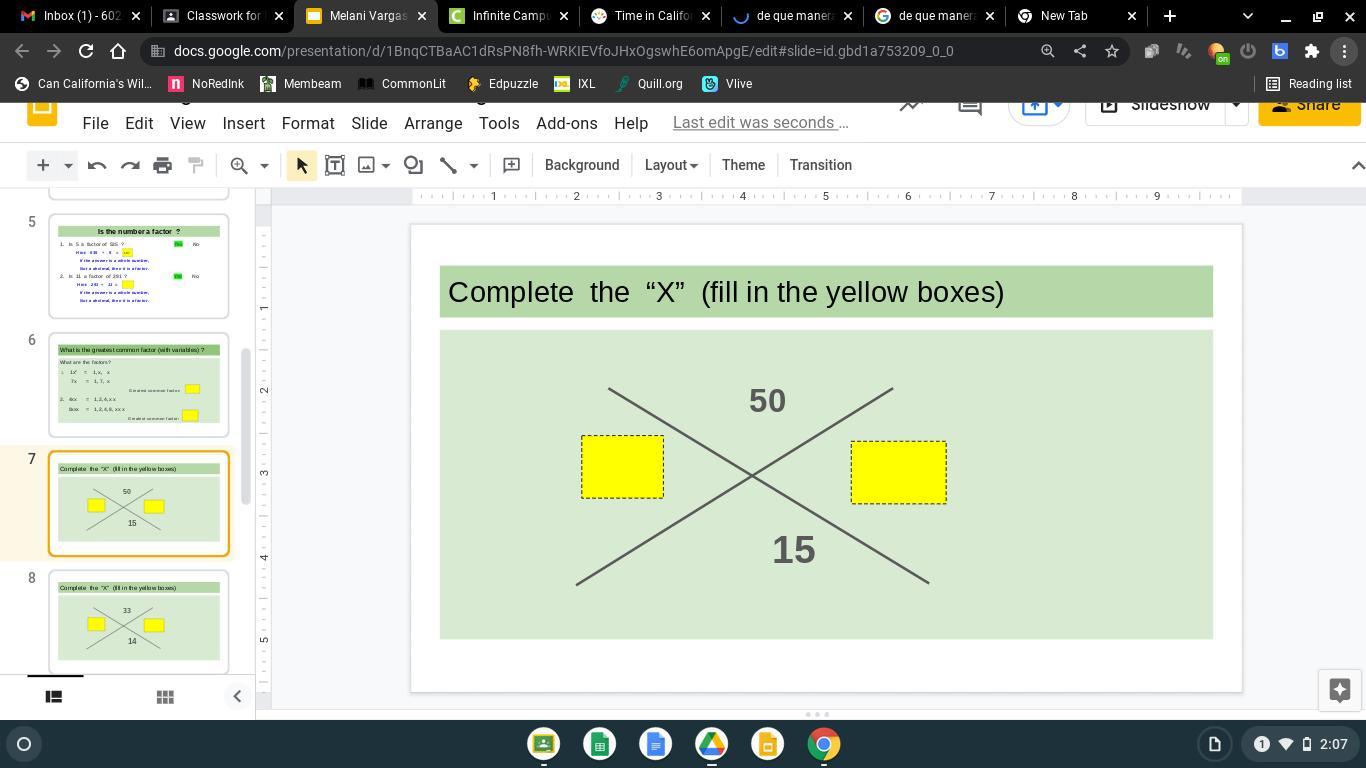Click the ChromeOS launcher circle
The height and width of the screenshot is (768, 1366).
pos(24,744)
